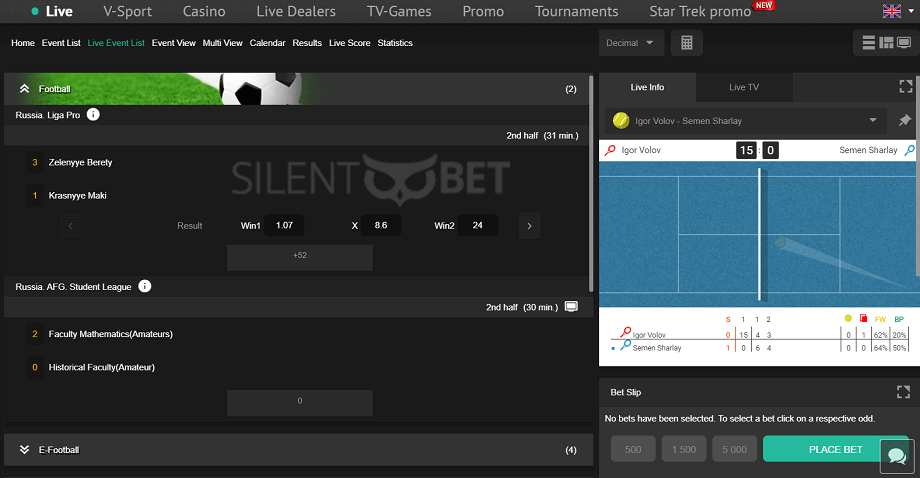The image size is (920, 478).
Task: Expand Live Info panel to fullscreen
Action: 906,87
